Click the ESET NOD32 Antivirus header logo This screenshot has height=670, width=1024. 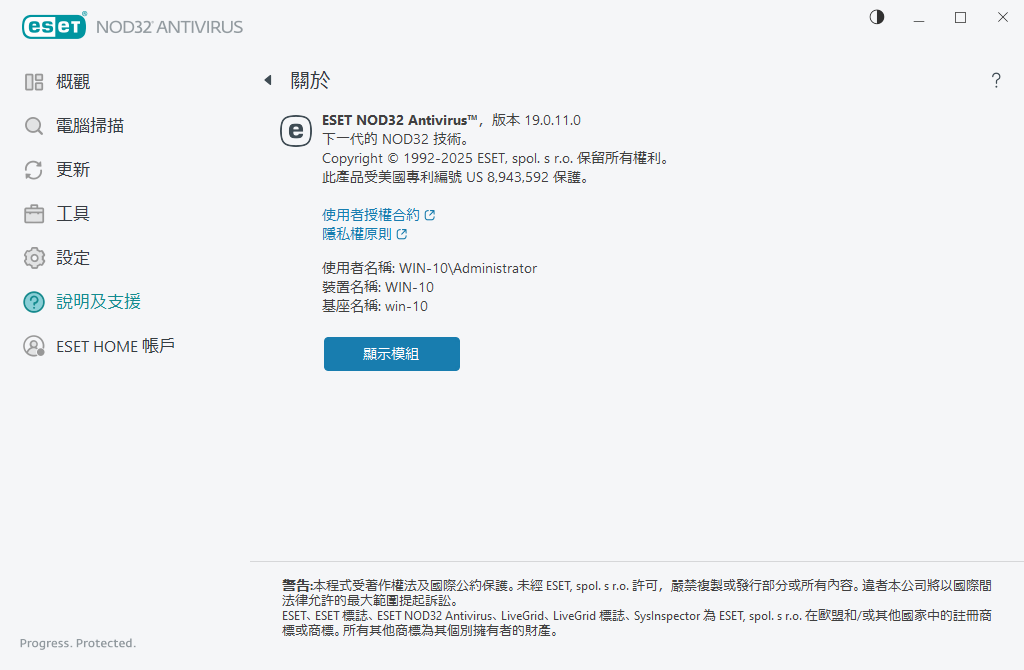[132, 26]
